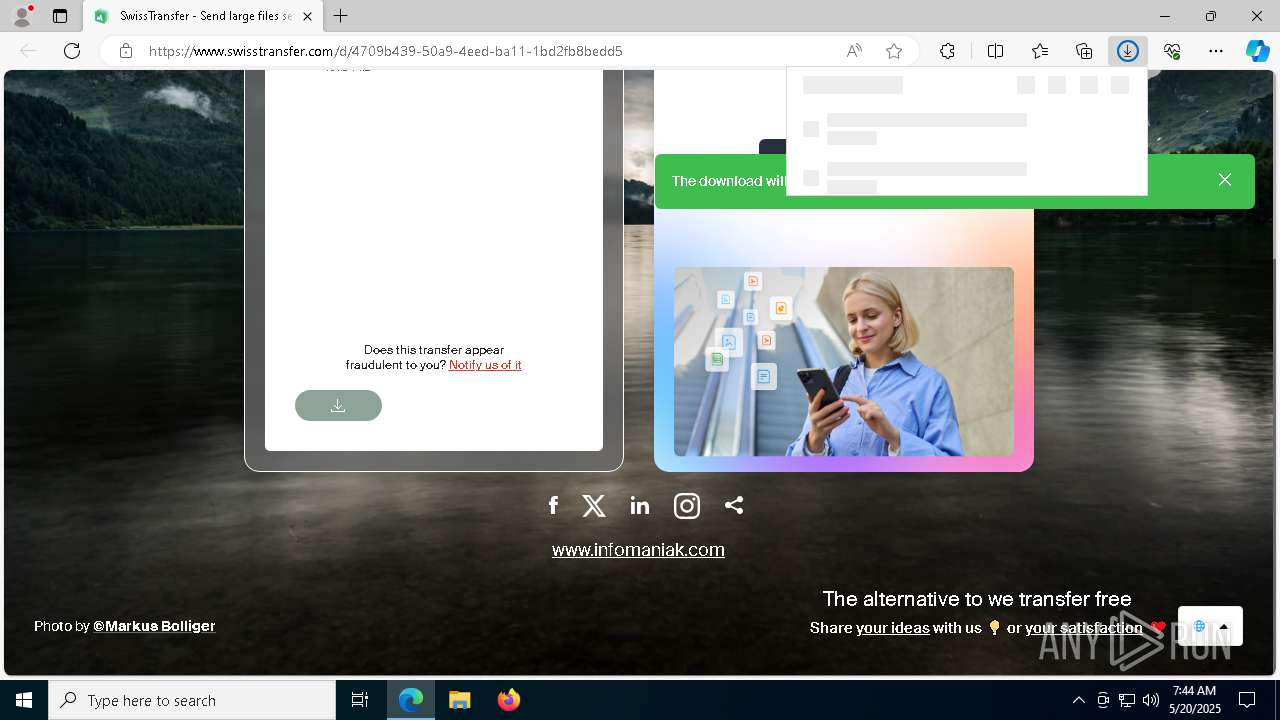Click the share icon
The image size is (1280, 720).
pyautogui.click(x=734, y=505)
